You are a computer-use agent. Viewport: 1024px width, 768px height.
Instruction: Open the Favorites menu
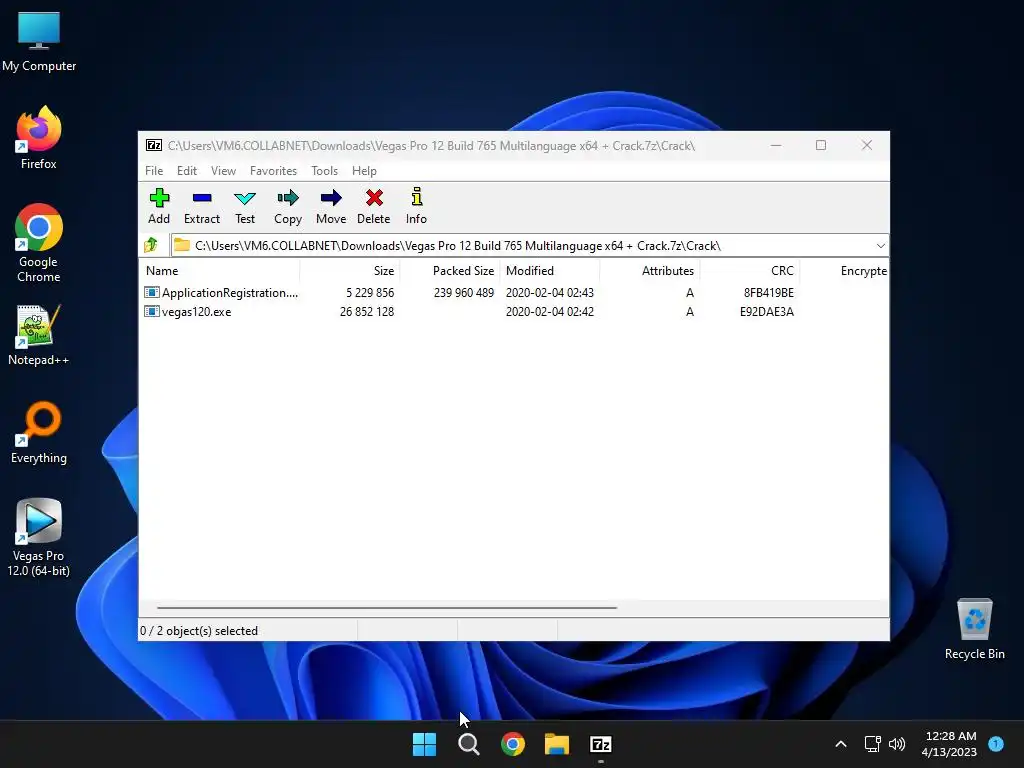click(x=274, y=170)
